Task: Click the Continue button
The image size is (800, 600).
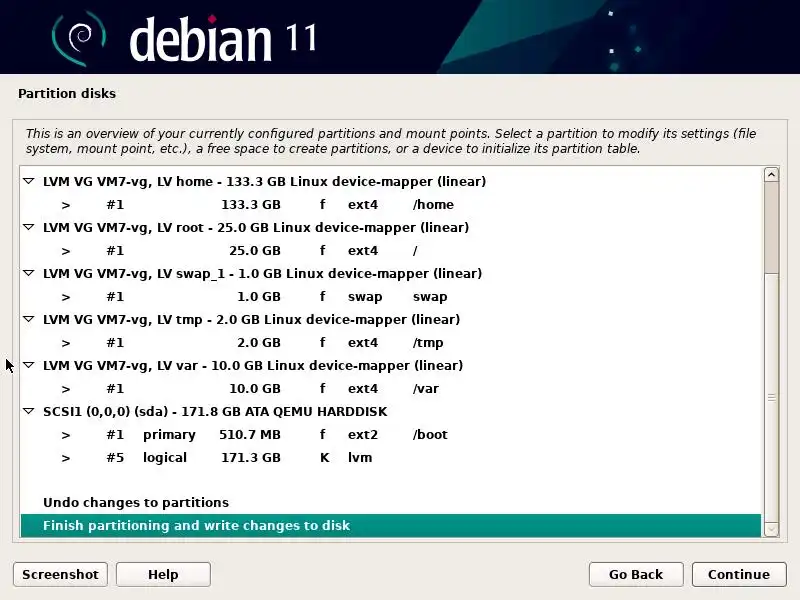Action: pos(739,574)
